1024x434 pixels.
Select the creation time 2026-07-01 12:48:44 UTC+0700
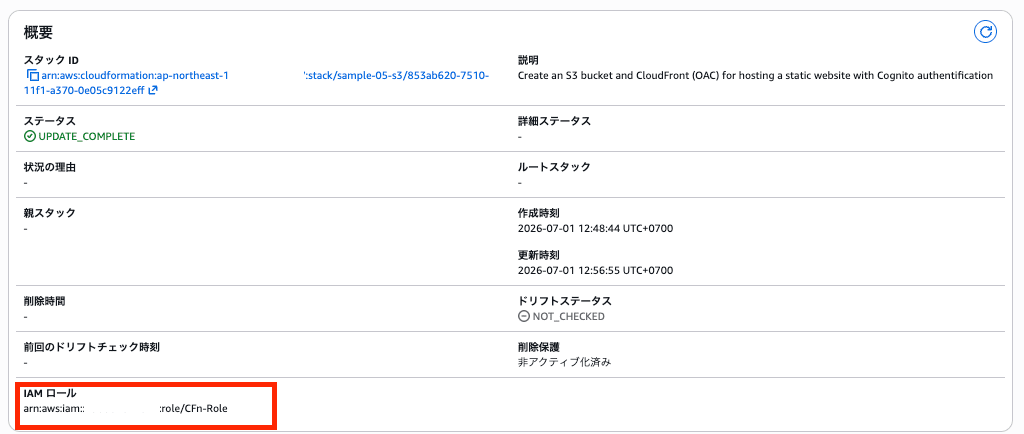(x=595, y=228)
